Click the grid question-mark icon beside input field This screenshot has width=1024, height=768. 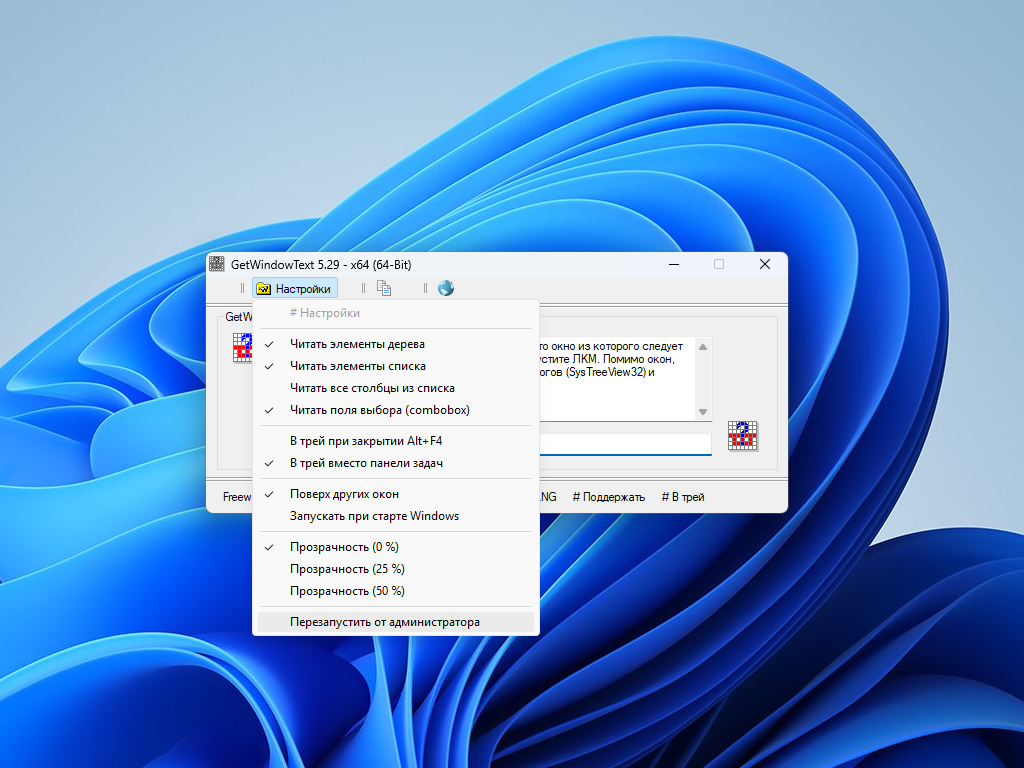pos(743,435)
